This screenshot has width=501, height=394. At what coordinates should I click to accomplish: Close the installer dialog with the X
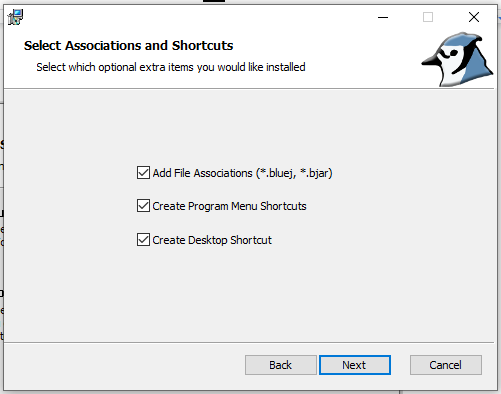(474, 17)
